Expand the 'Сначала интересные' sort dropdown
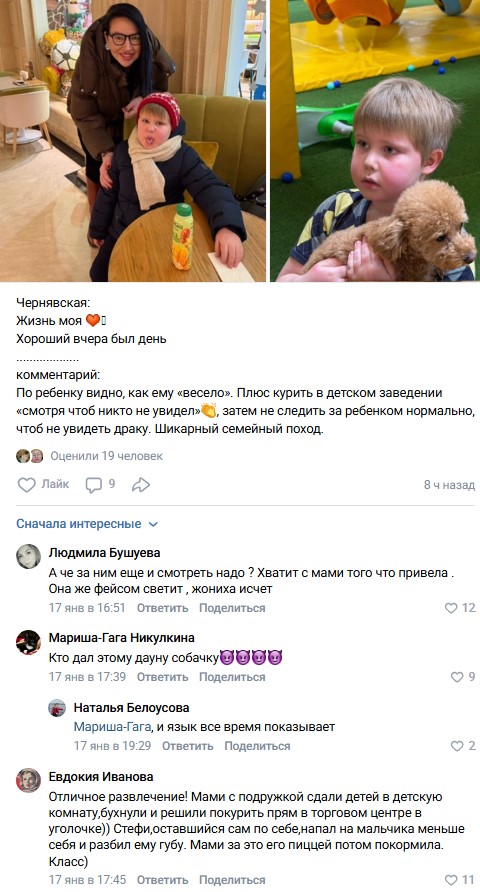 click(x=87, y=523)
